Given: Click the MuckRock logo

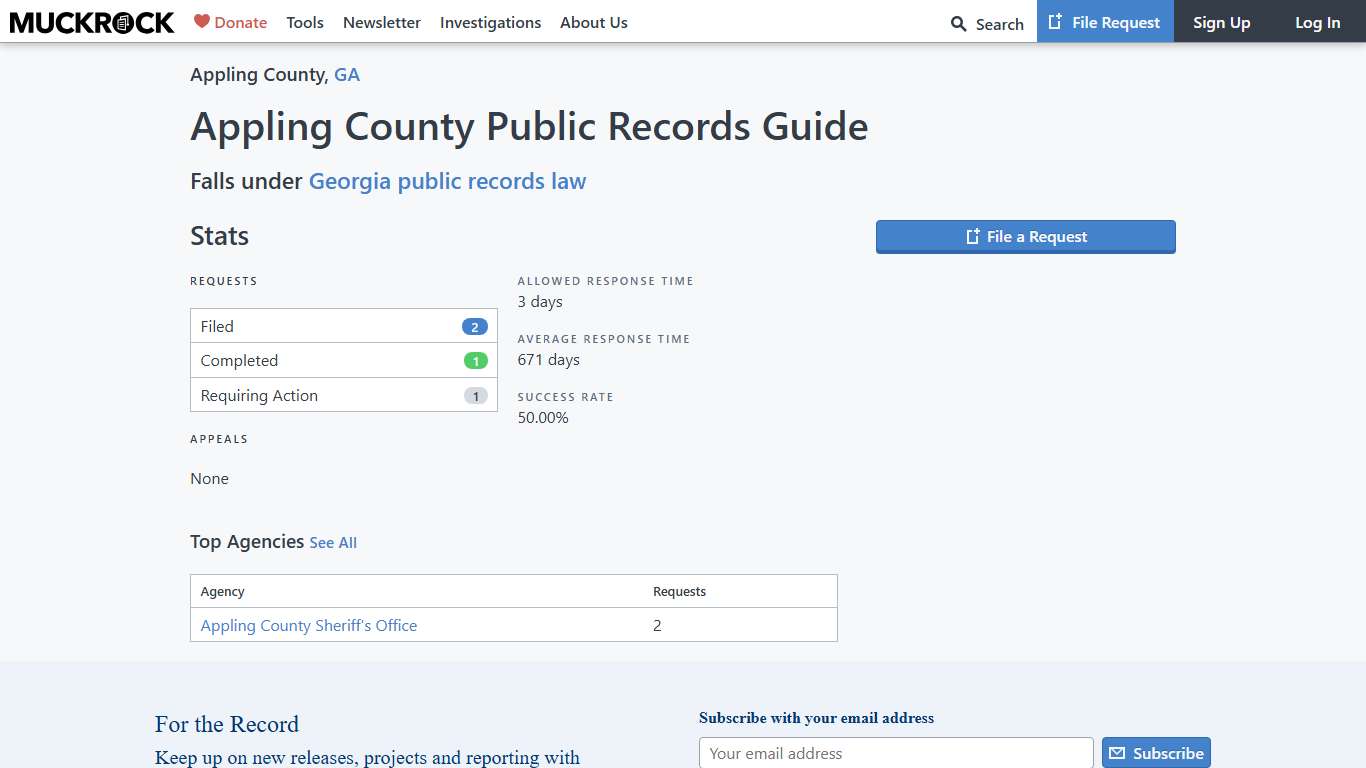Looking at the screenshot, I should coord(91,22).
